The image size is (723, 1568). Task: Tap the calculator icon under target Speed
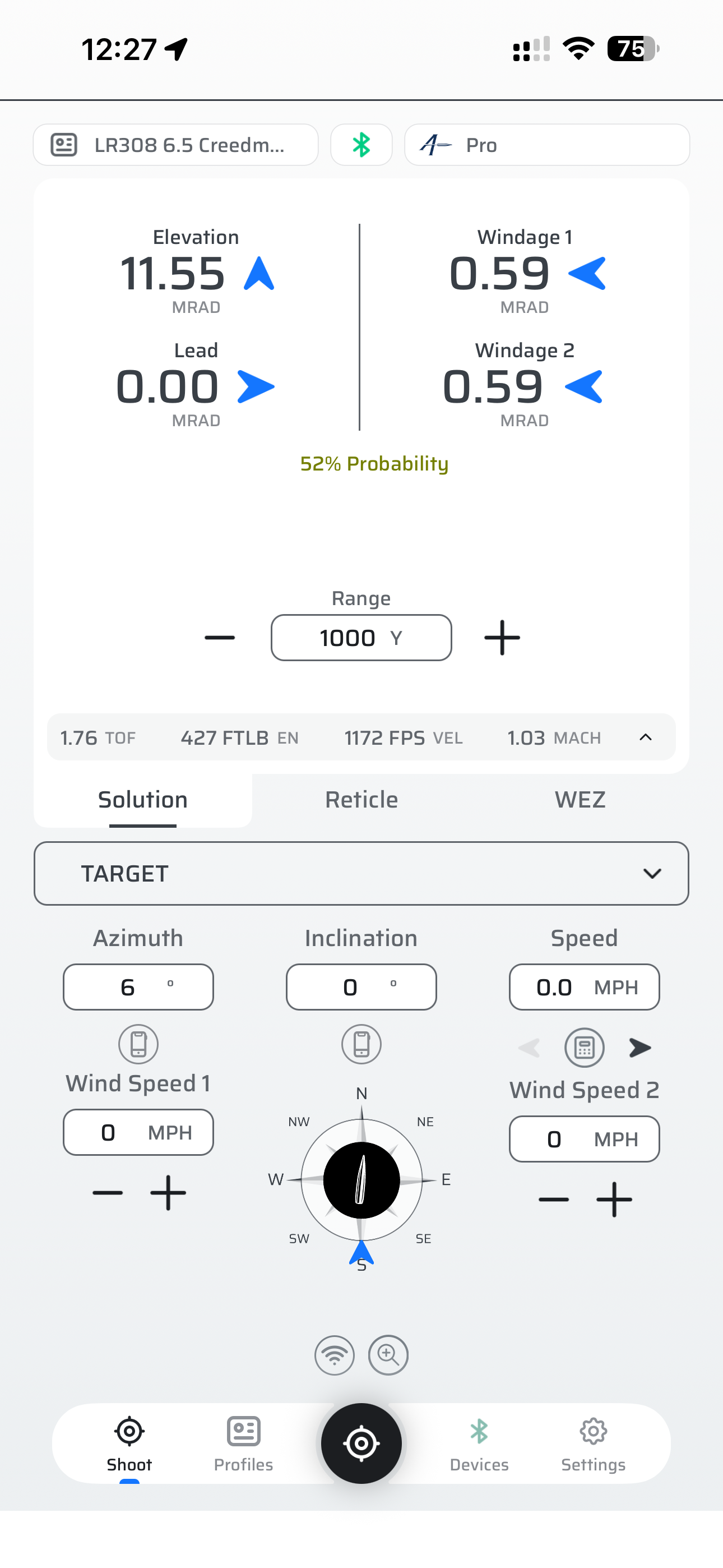click(x=584, y=1048)
